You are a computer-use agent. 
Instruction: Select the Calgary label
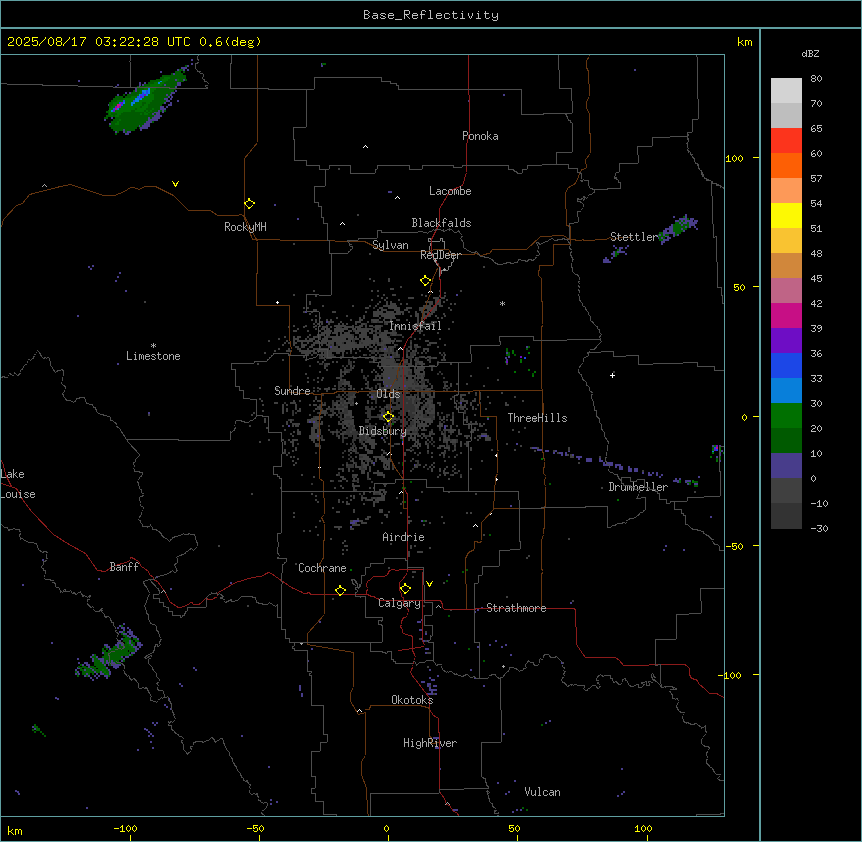[399, 603]
